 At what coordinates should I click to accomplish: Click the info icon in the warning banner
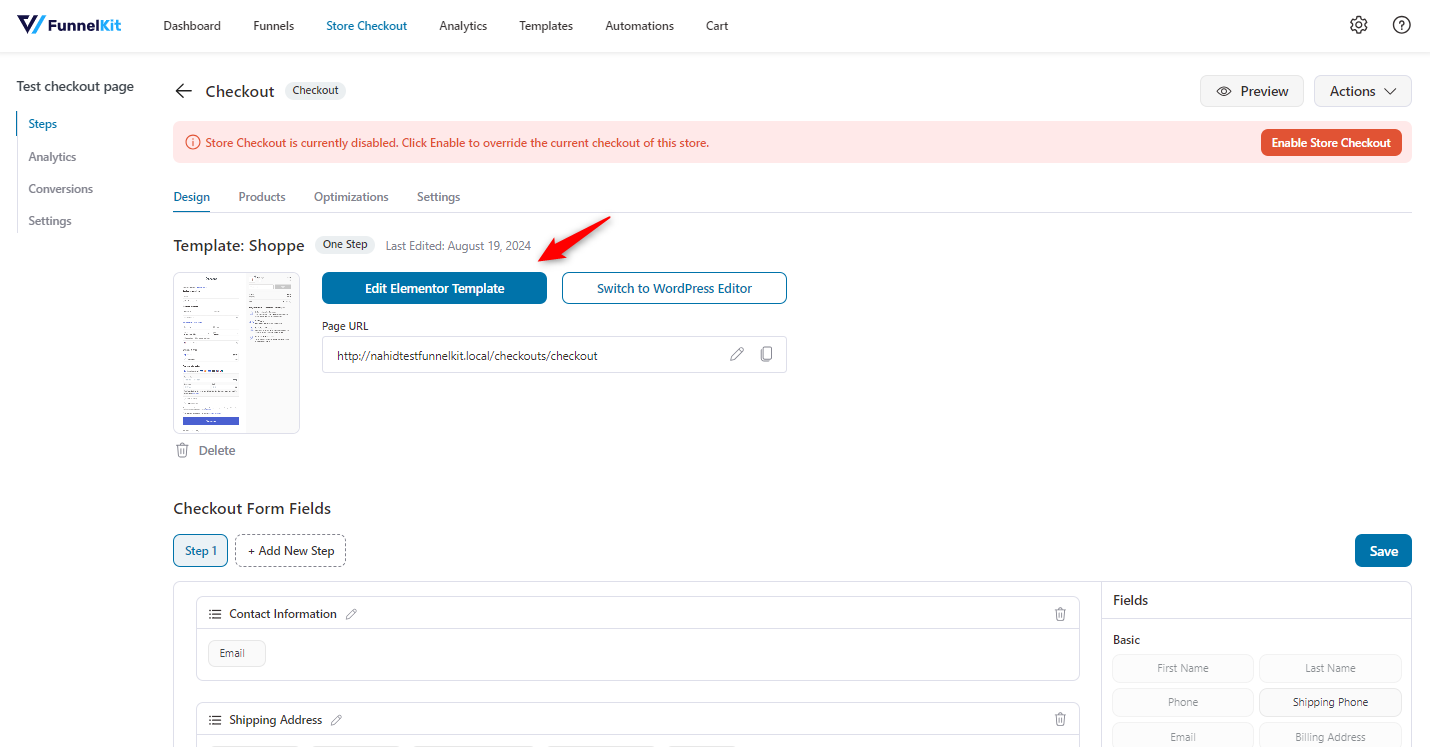click(193, 143)
